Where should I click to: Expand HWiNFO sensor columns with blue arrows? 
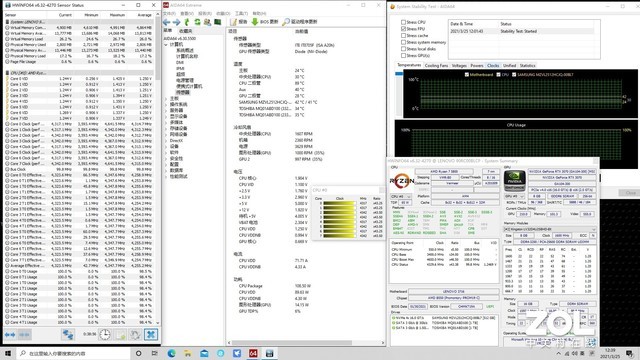point(10,335)
